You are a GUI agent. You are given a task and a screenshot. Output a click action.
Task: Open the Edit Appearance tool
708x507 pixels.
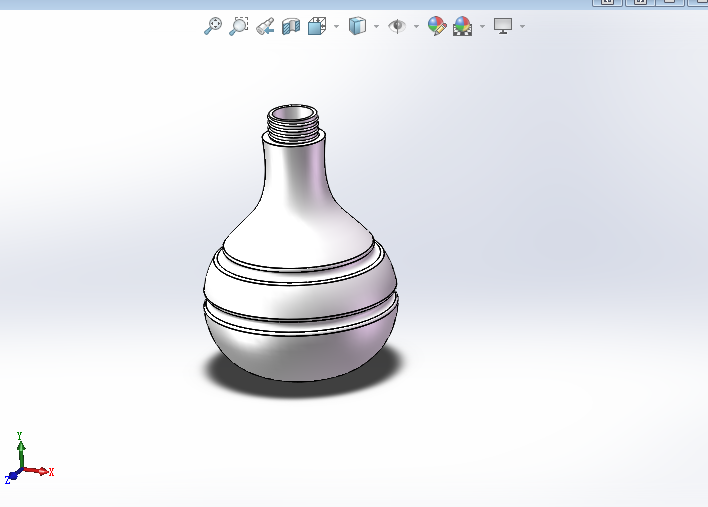click(437, 26)
